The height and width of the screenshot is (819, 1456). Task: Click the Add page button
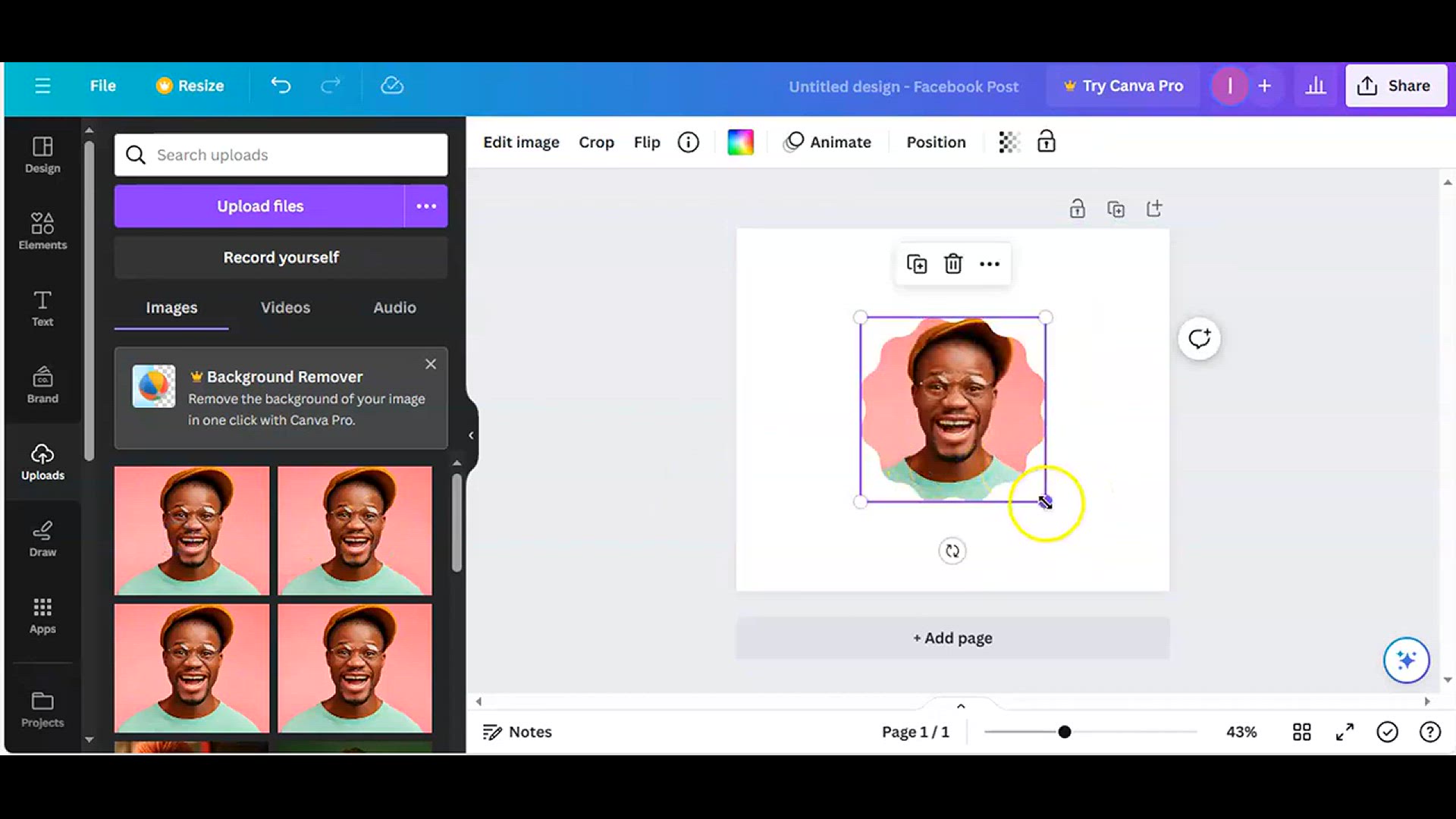coord(952,639)
